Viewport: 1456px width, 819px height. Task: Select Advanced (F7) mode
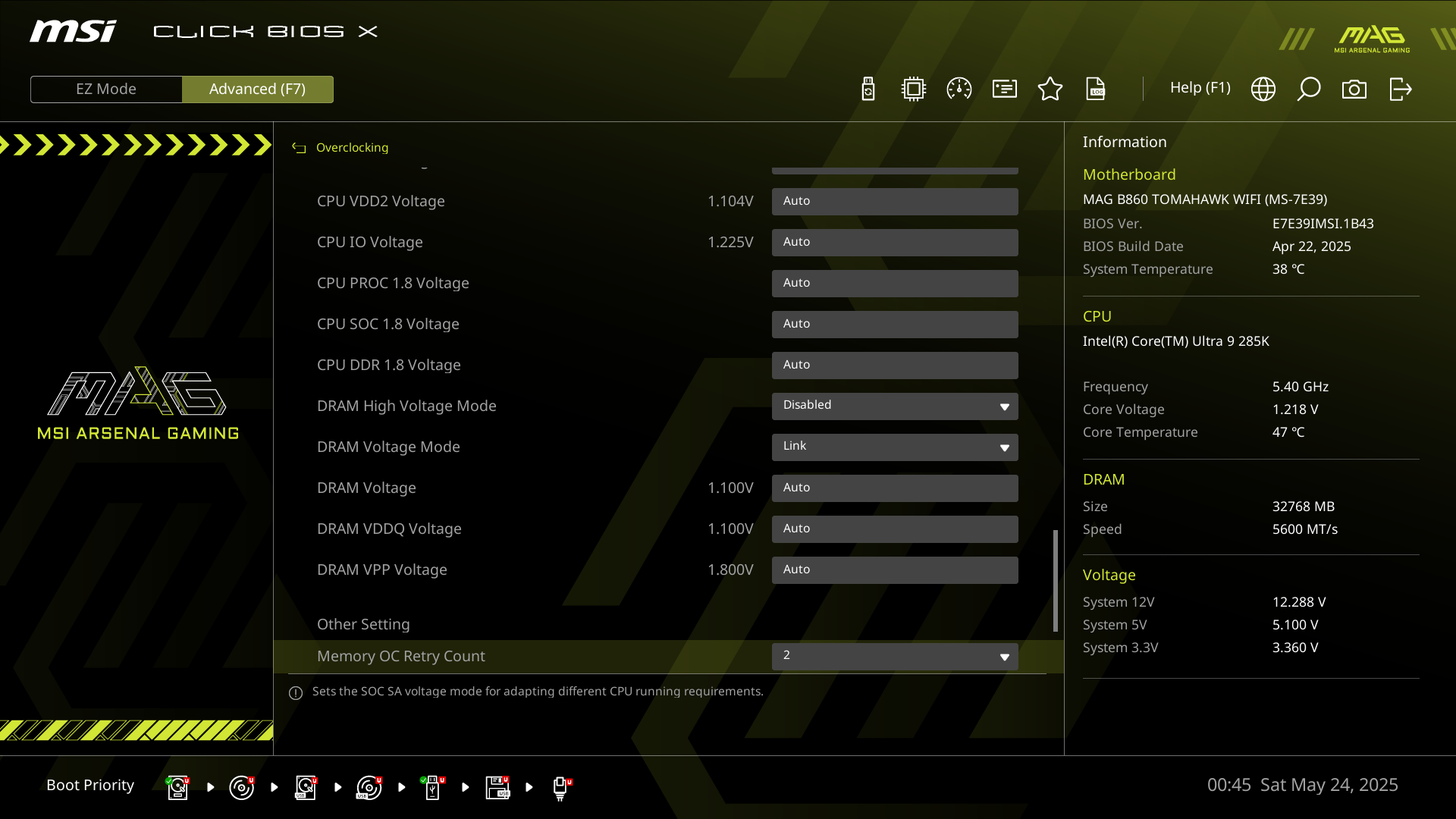[257, 89]
